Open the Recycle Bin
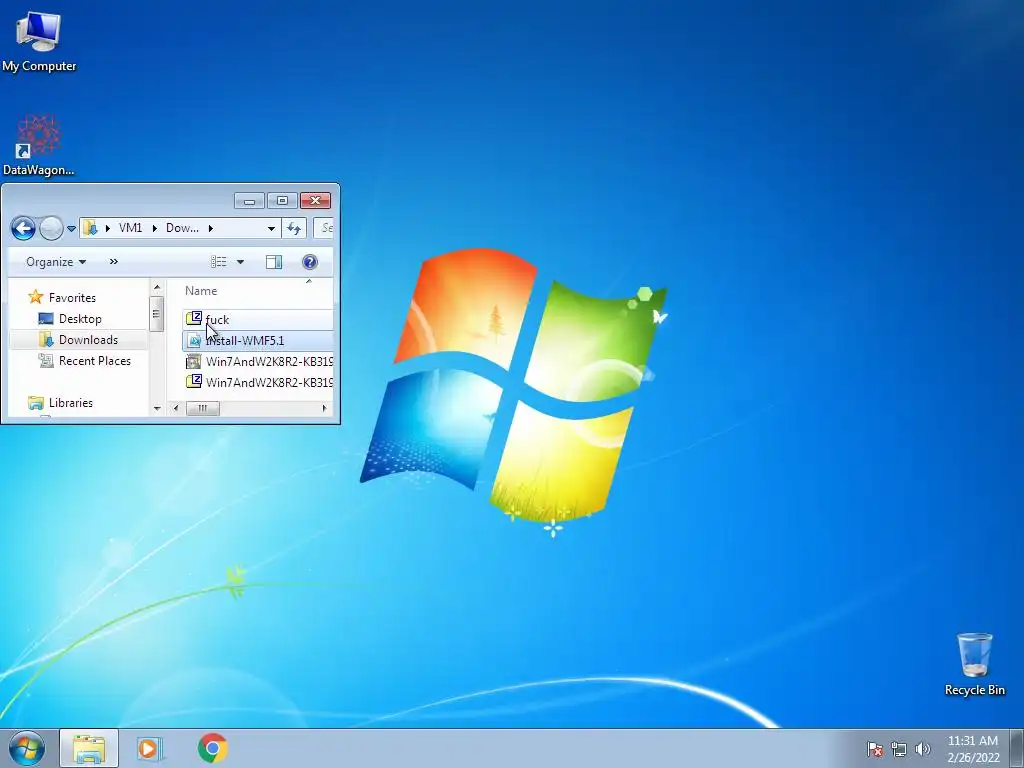 click(974, 664)
